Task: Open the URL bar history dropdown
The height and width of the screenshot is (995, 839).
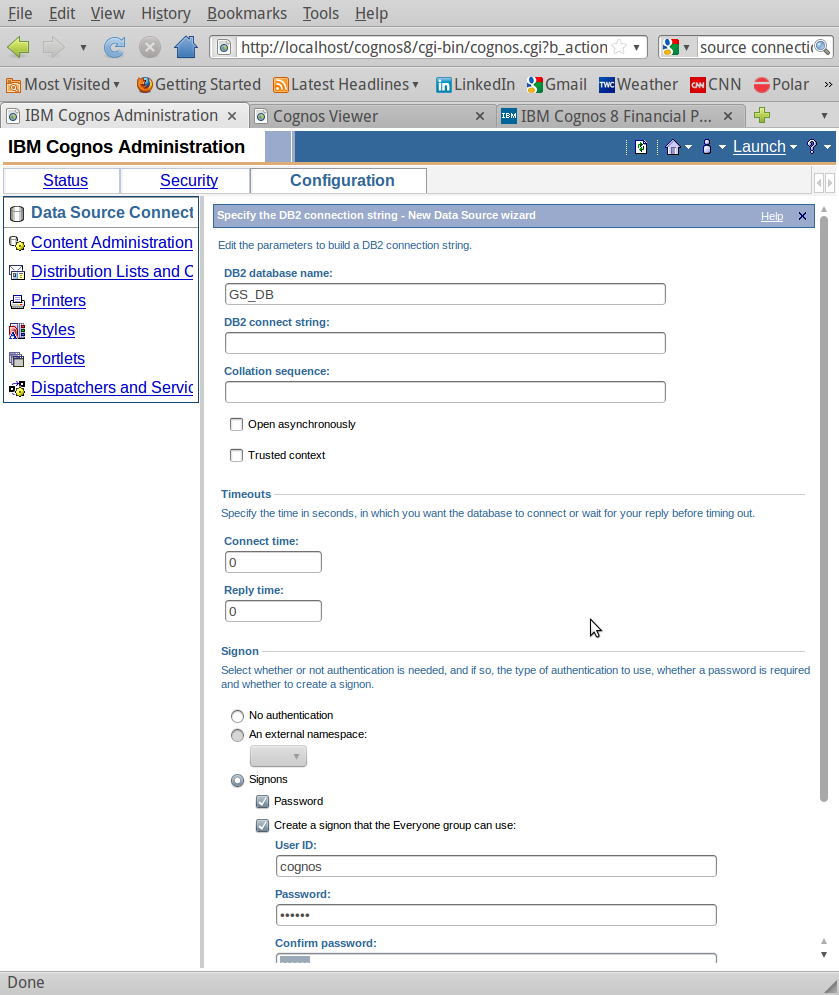Action: coord(637,47)
